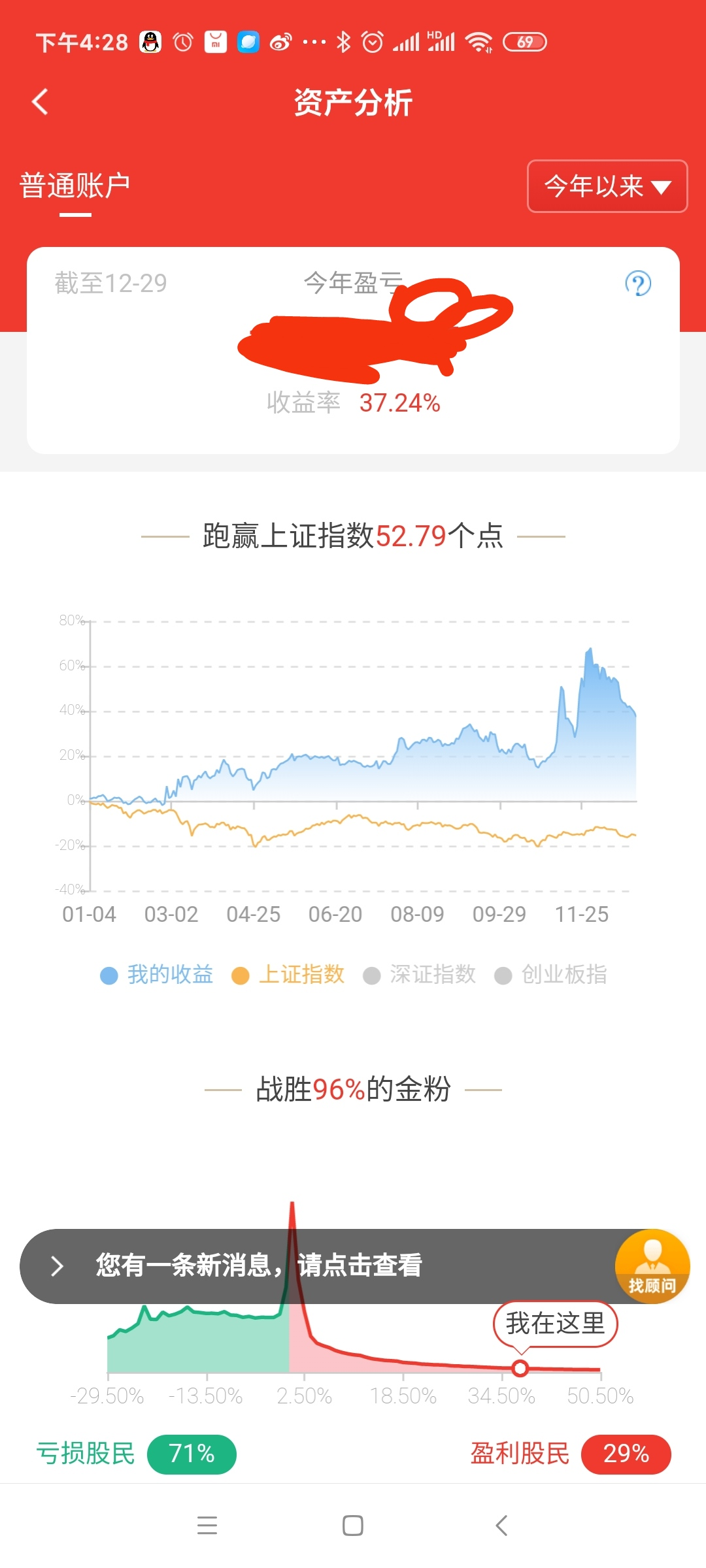Tap the Weibo status bar icon
Image resolution: width=706 pixels, height=1568 pixels.
pyautogui.click(x=280, y=42)
